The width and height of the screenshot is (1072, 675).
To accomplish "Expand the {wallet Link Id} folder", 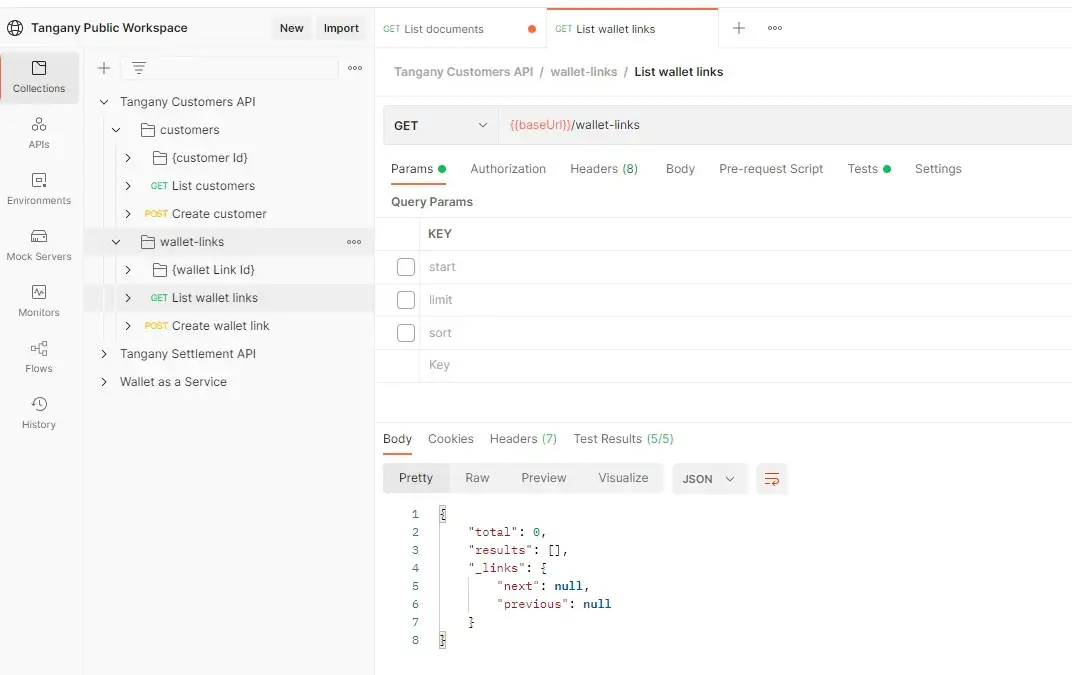I will click(x=128, y=270).
